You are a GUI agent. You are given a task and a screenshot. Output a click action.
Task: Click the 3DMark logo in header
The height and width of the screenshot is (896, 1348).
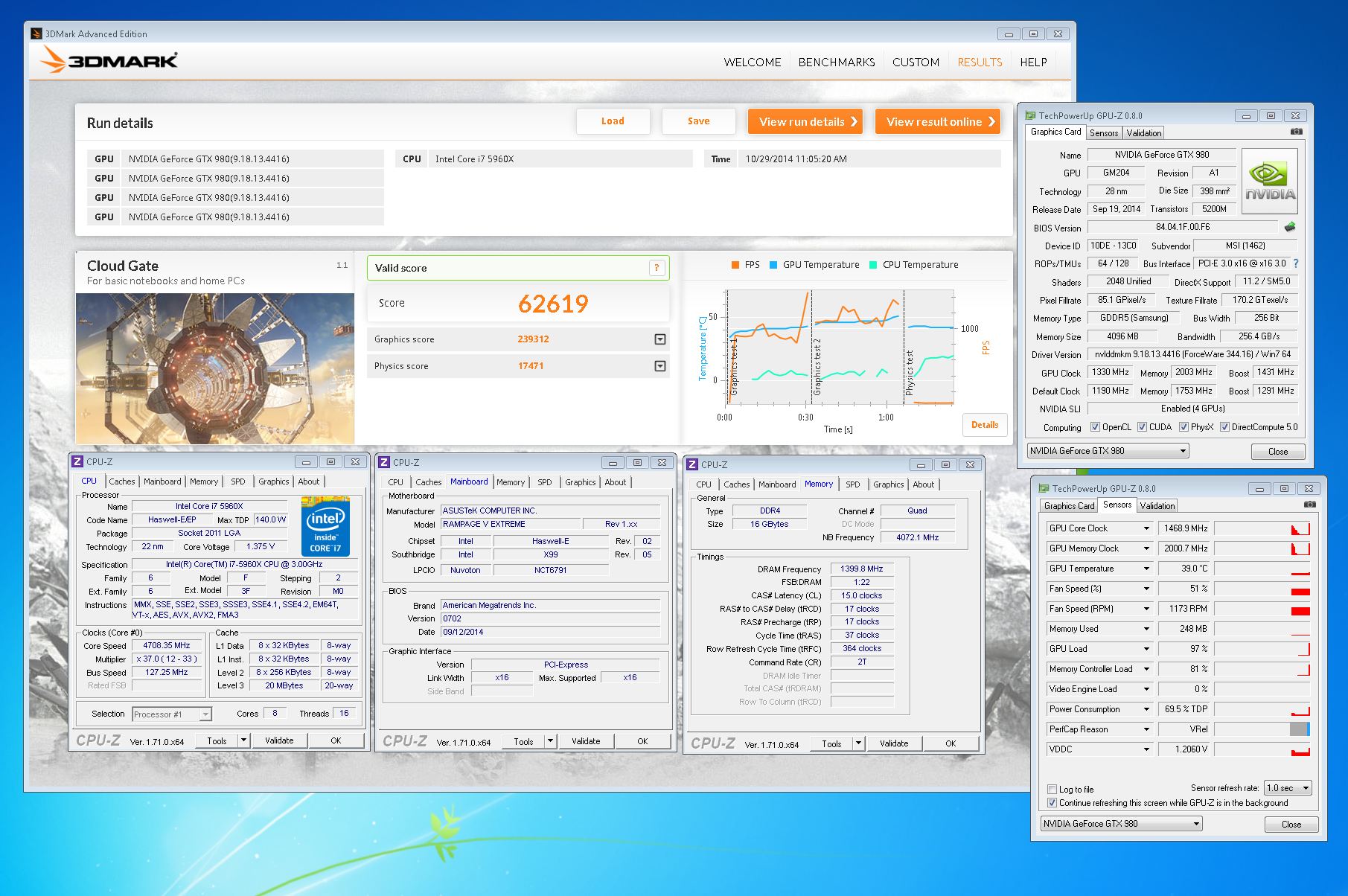pyautogui.click(x=109, y=60)
